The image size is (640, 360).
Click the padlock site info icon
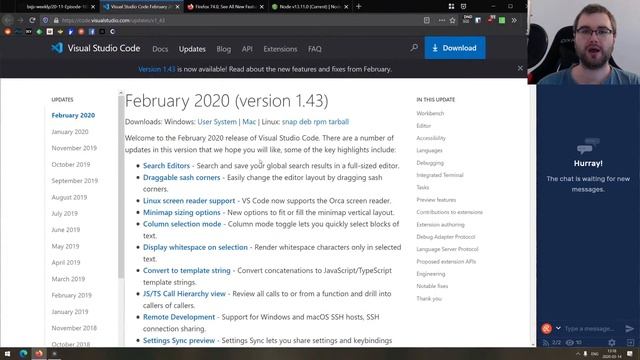pos(56,20)
